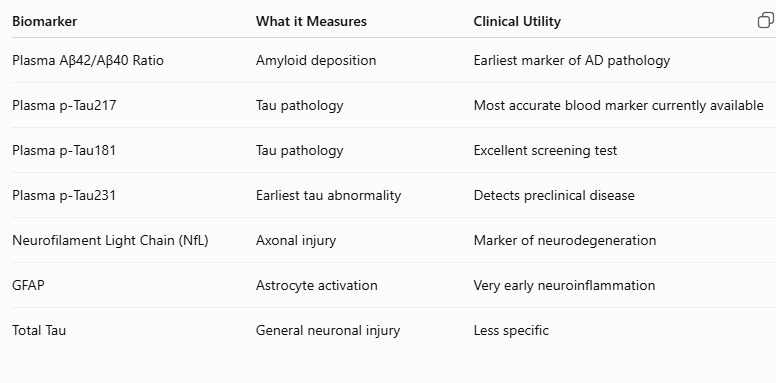Click the Plasma p-Tau231 cell
776x383 pixels.
click(64, 195)
